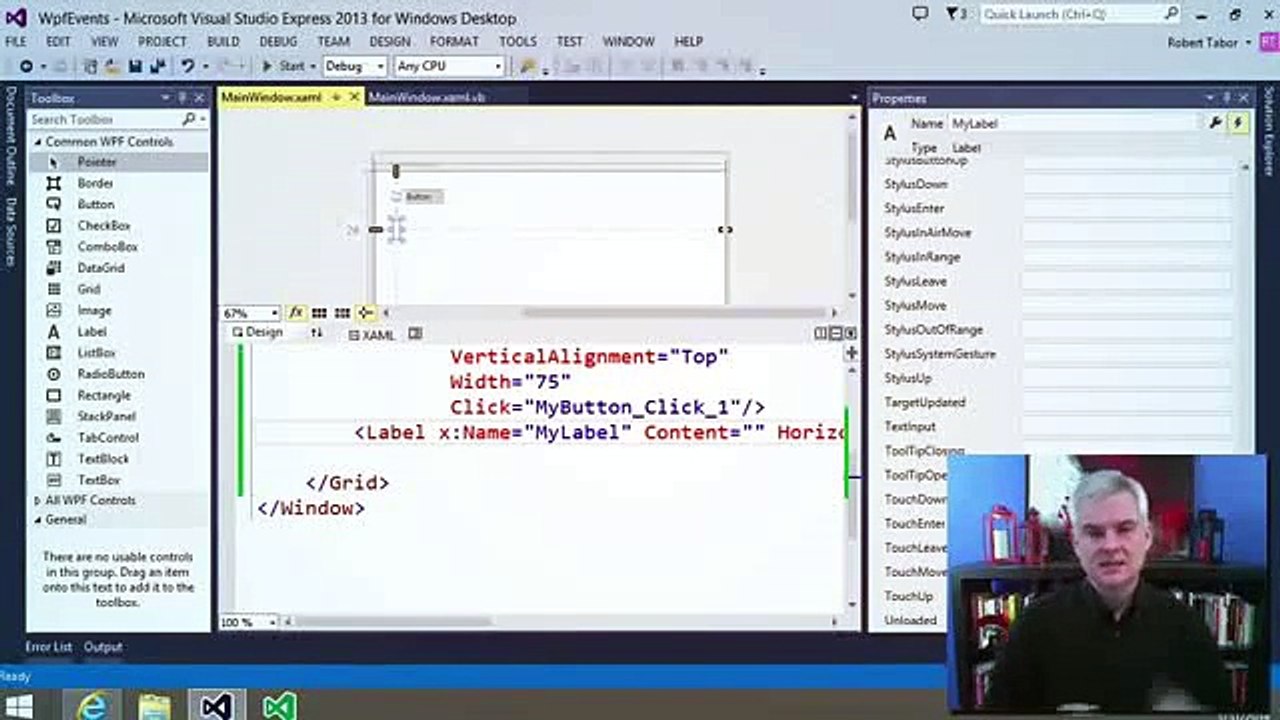
Task: Open the Error List tab
Action: coord(48,647)
